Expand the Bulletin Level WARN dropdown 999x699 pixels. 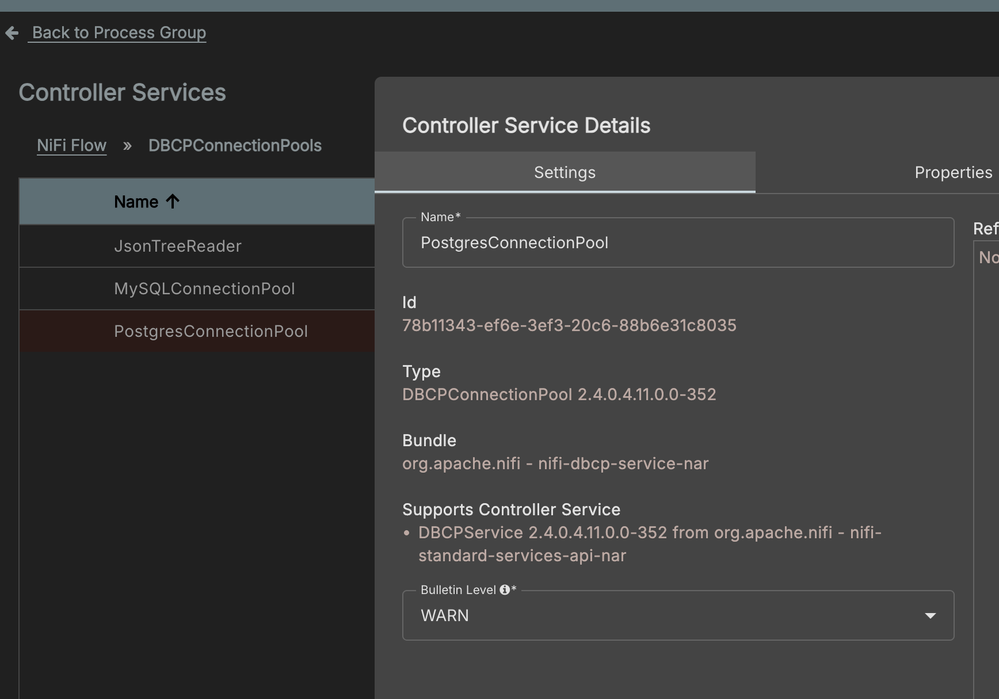point(677,616)
